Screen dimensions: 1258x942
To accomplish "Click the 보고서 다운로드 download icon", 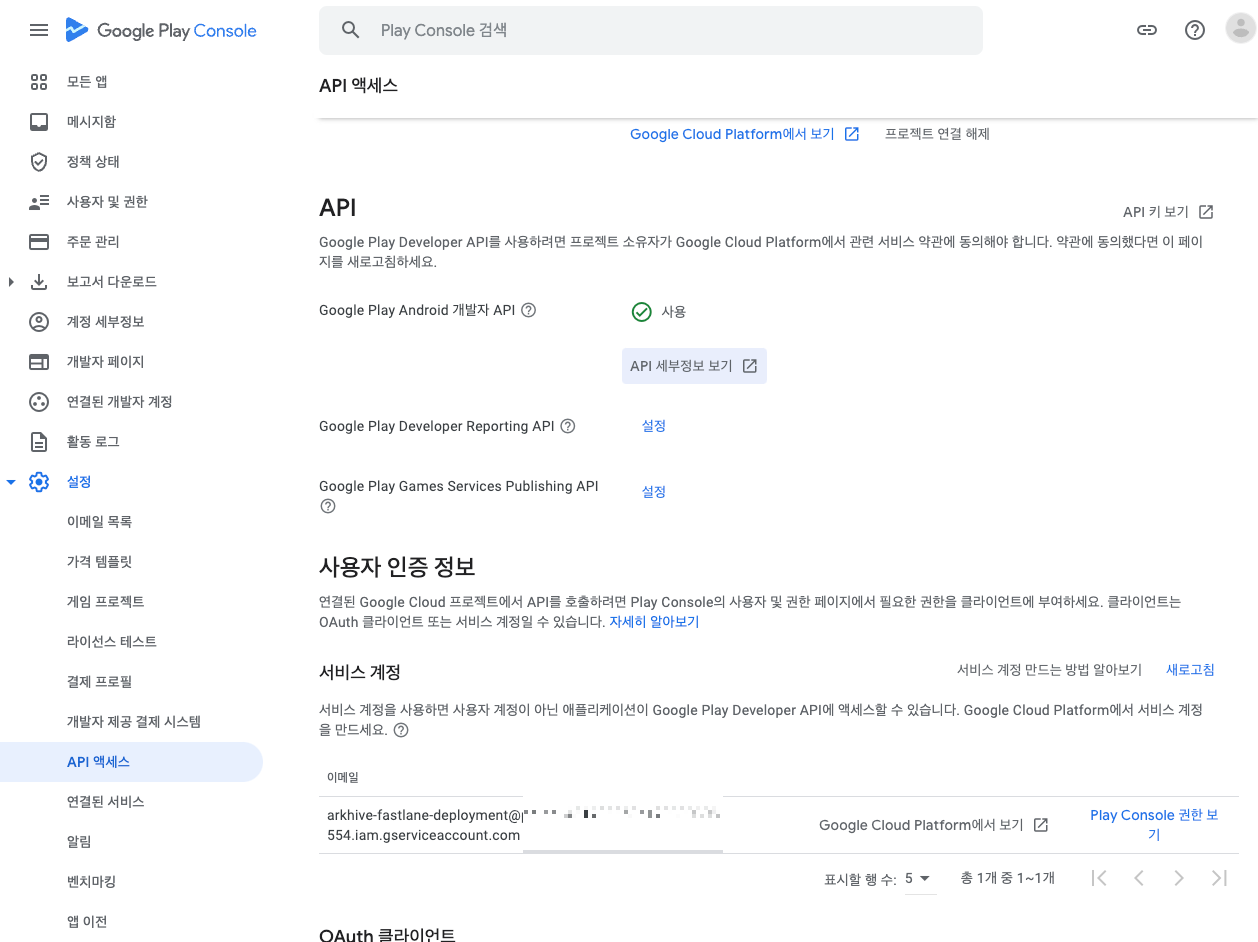I will 39,282.
